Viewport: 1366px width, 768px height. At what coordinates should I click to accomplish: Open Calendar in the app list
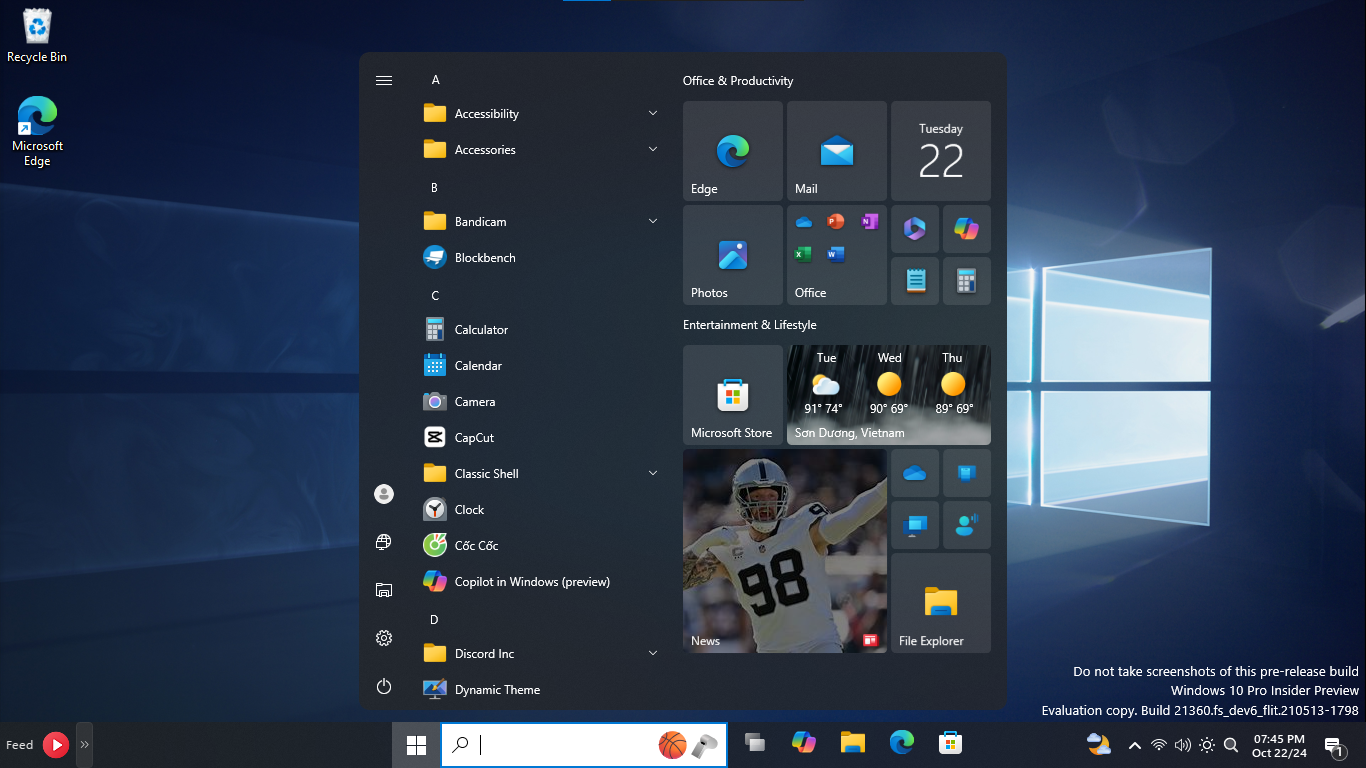tap(542, 365)
